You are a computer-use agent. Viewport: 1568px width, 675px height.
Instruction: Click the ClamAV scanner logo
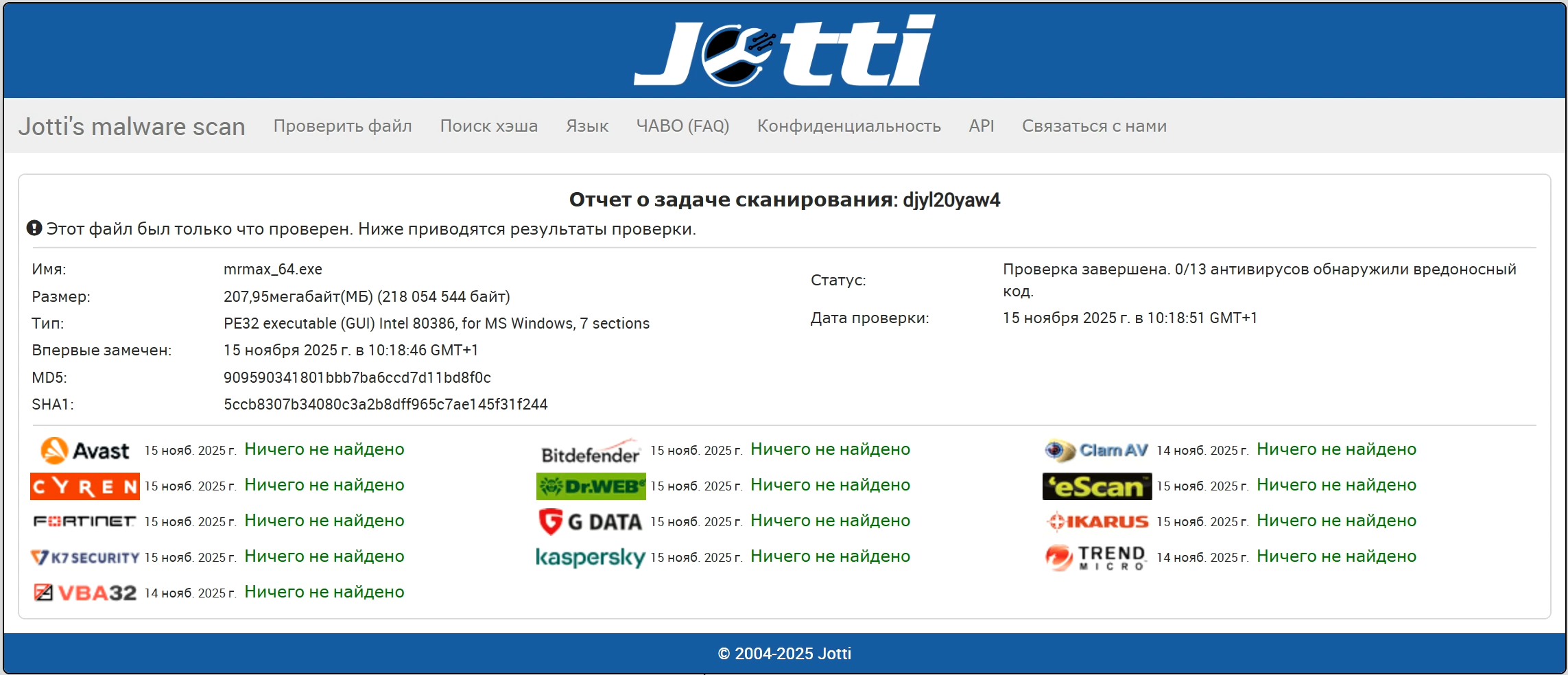[x=1096, y=451]
